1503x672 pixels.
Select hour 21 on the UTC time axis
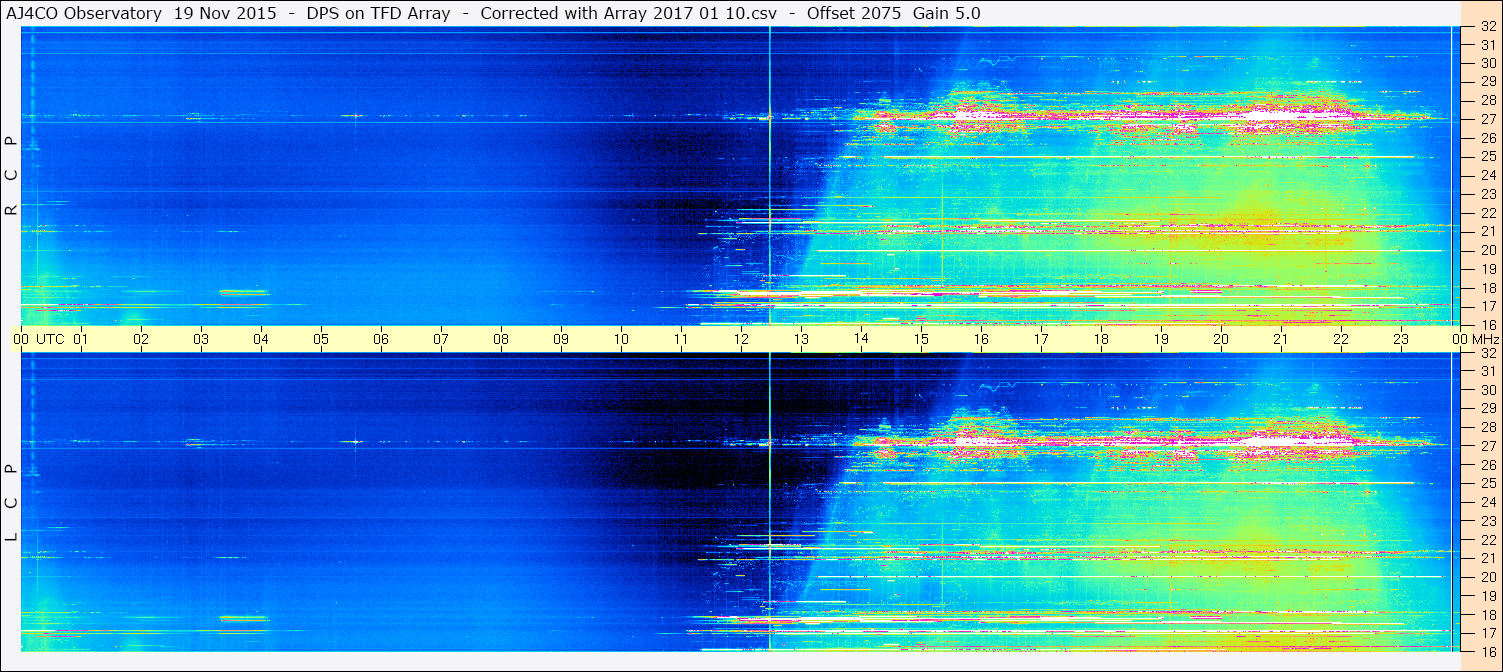[1281, 339]
